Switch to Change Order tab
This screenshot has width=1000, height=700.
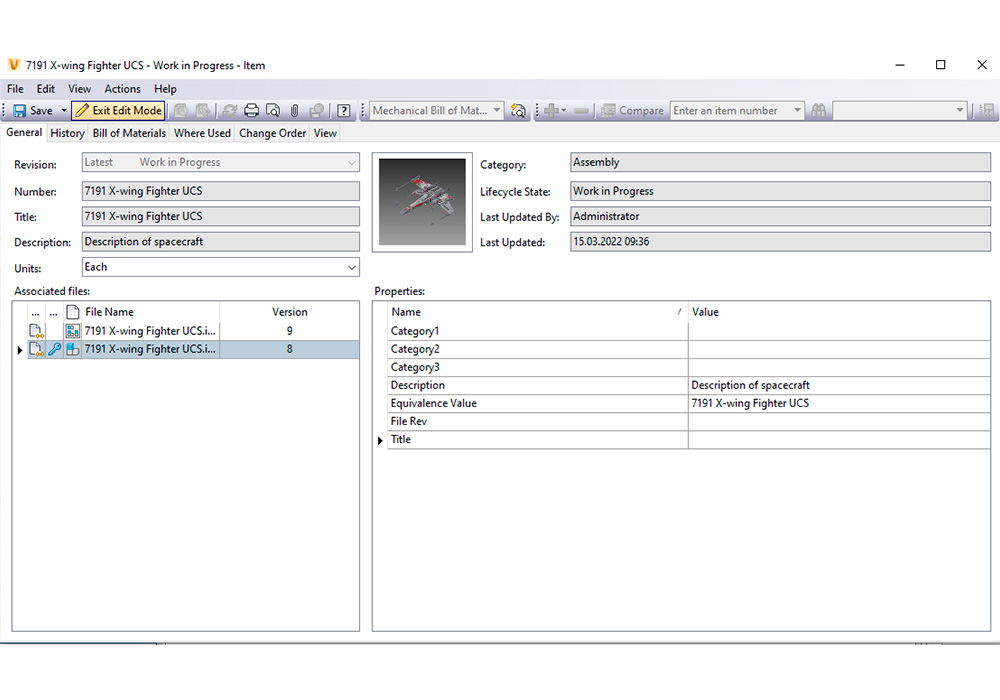pyautogui.click(x=272, y=133)
